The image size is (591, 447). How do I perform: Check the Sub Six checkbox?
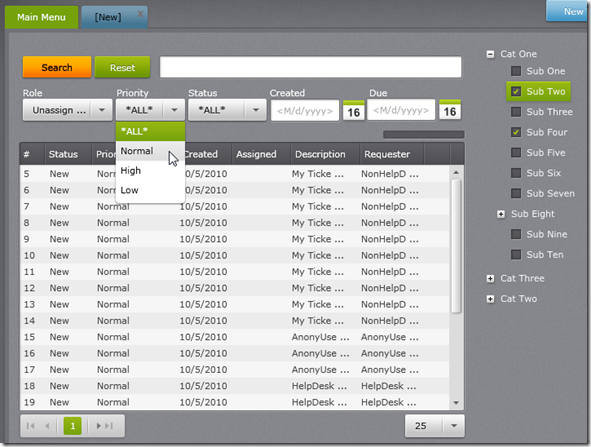tap(516, 173)
